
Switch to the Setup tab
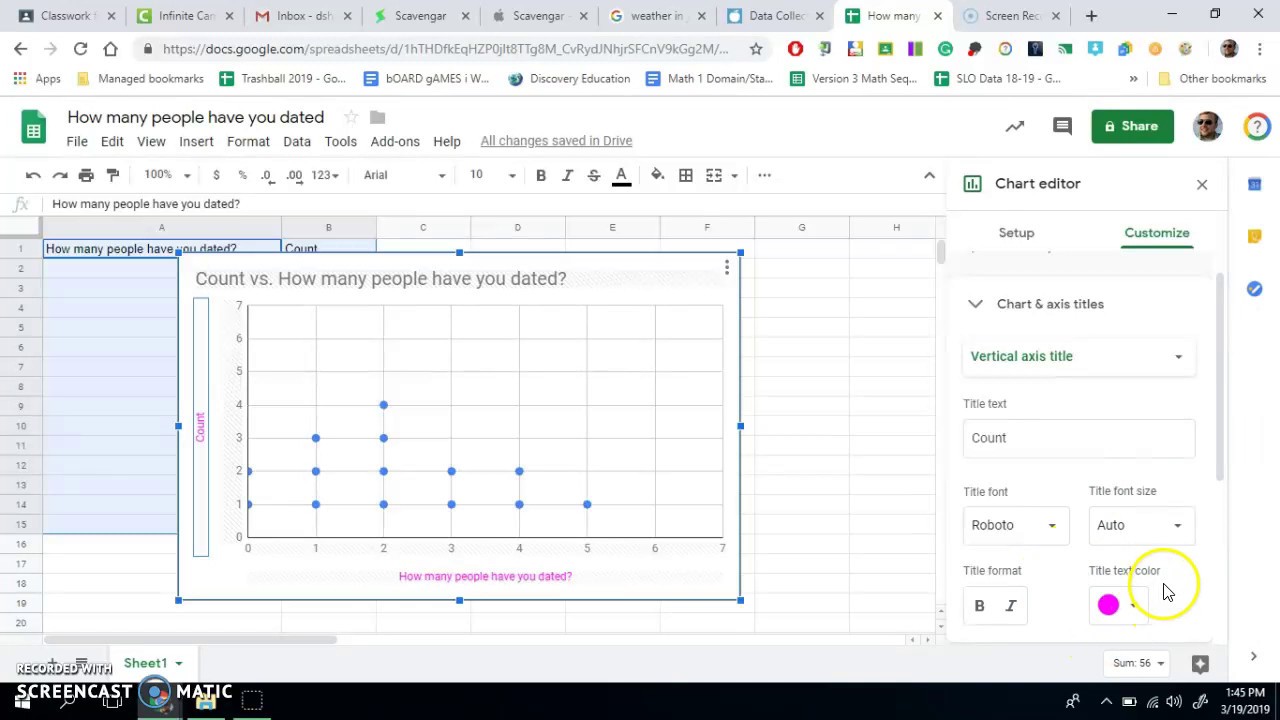tap(1016, 233)
